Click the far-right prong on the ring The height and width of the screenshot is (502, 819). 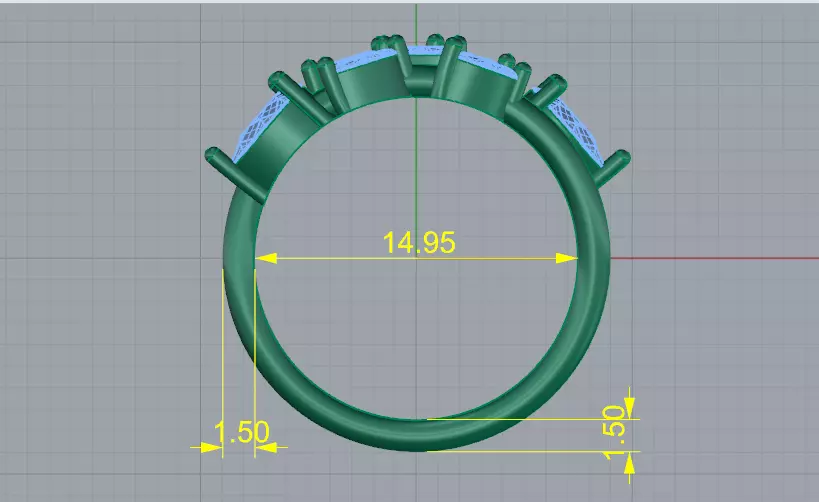pyautogui.click(x=611, y=170)
